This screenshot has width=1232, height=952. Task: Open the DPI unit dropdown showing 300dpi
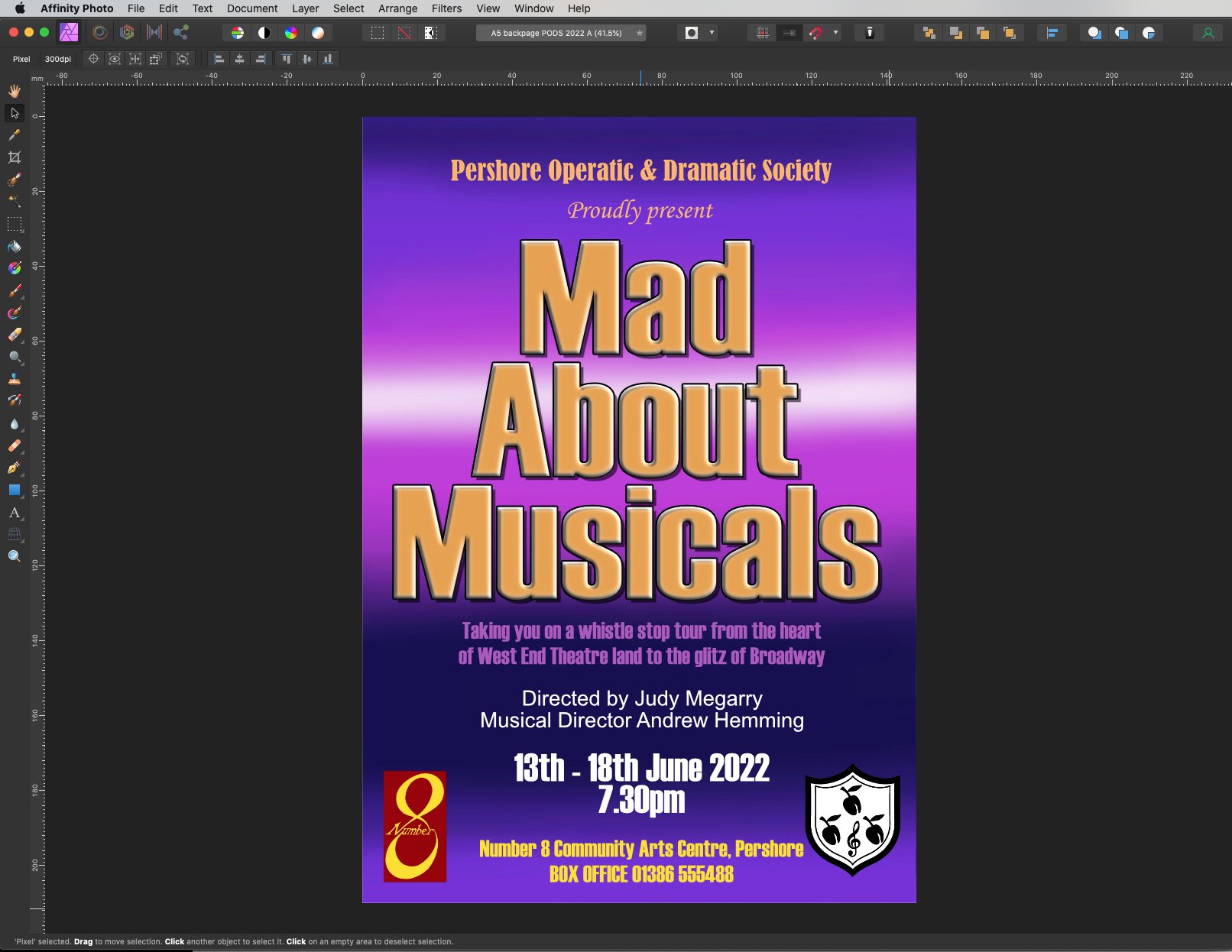click(58, 59)
